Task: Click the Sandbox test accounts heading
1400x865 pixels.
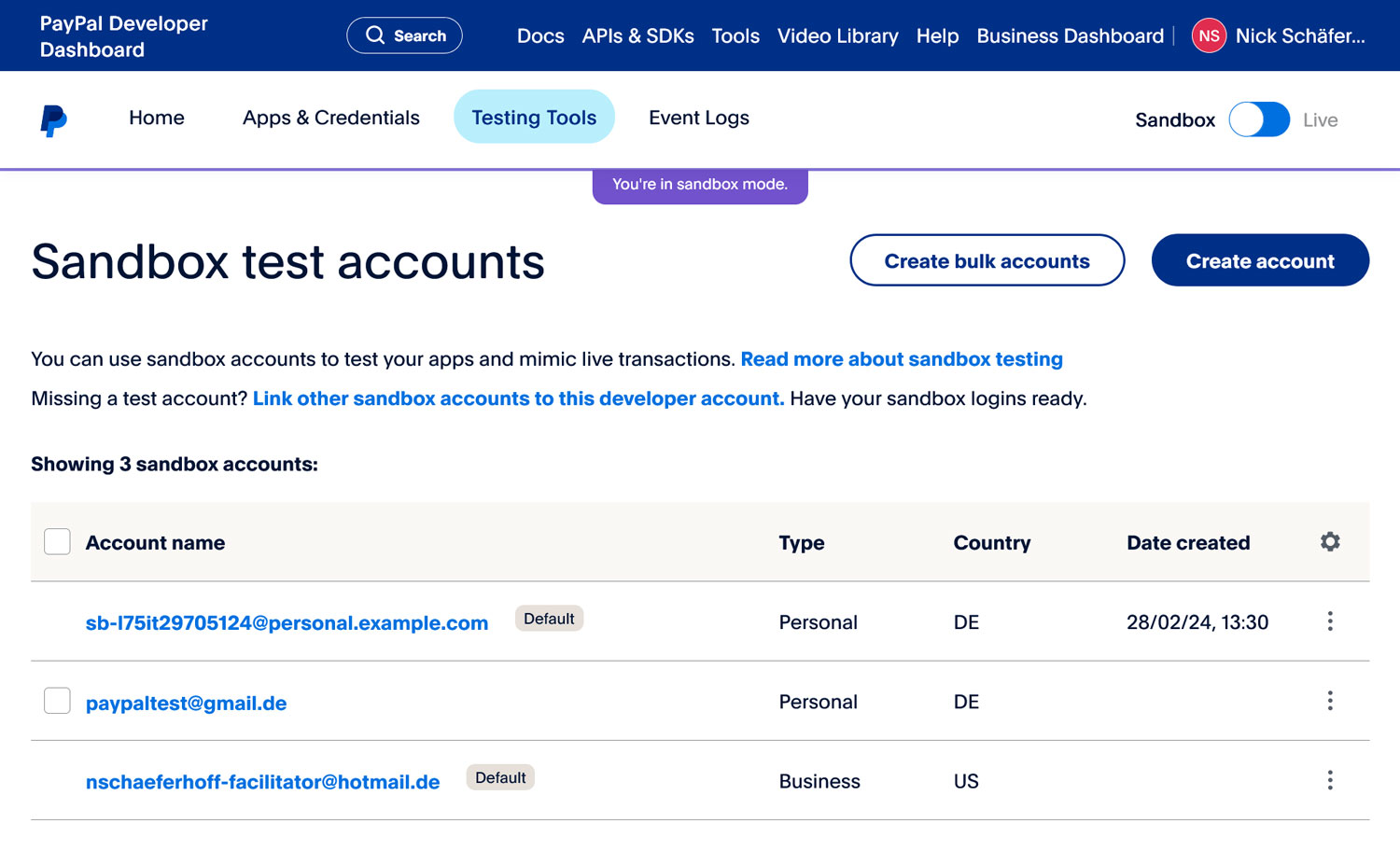Action: click(x=287, y=261)
